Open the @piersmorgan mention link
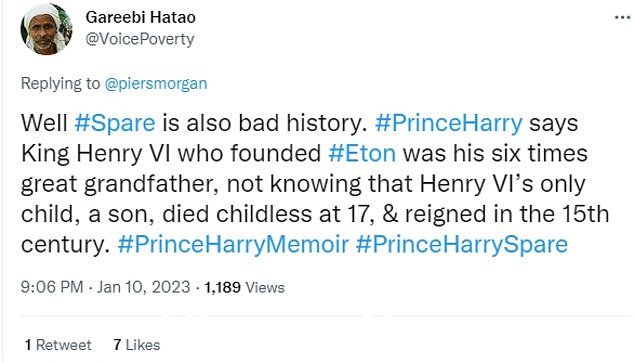The image size is (634, 363). click(x=156, y=84)
